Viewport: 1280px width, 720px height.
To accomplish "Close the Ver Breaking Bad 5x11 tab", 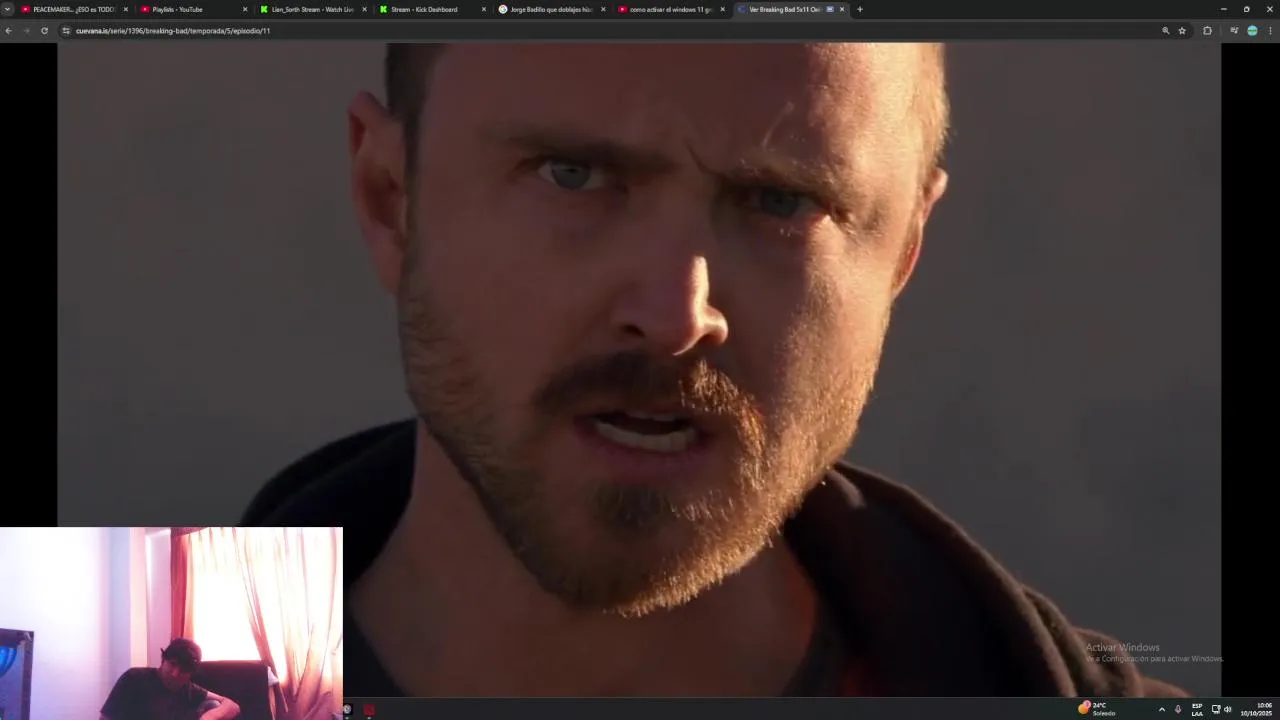I will tap(842, 9).
